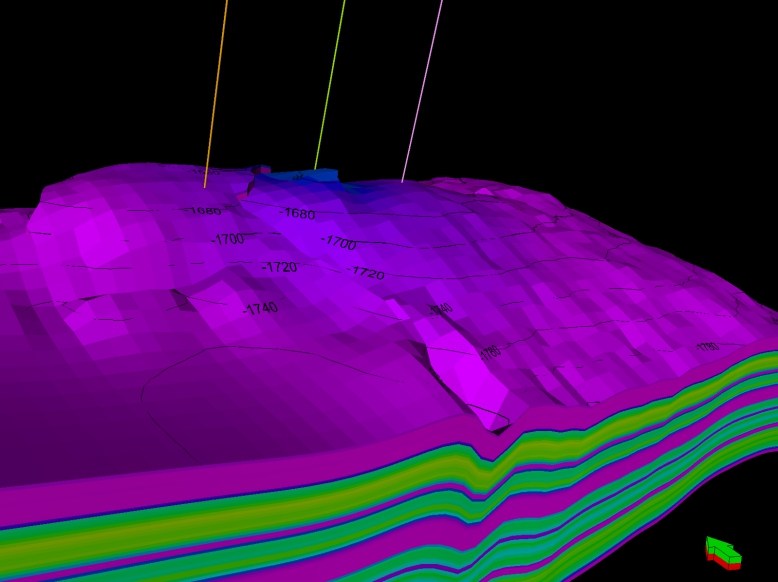Pick the left -1700 contour label
Screen dimensions: 778x582
[x=227, y=239]
